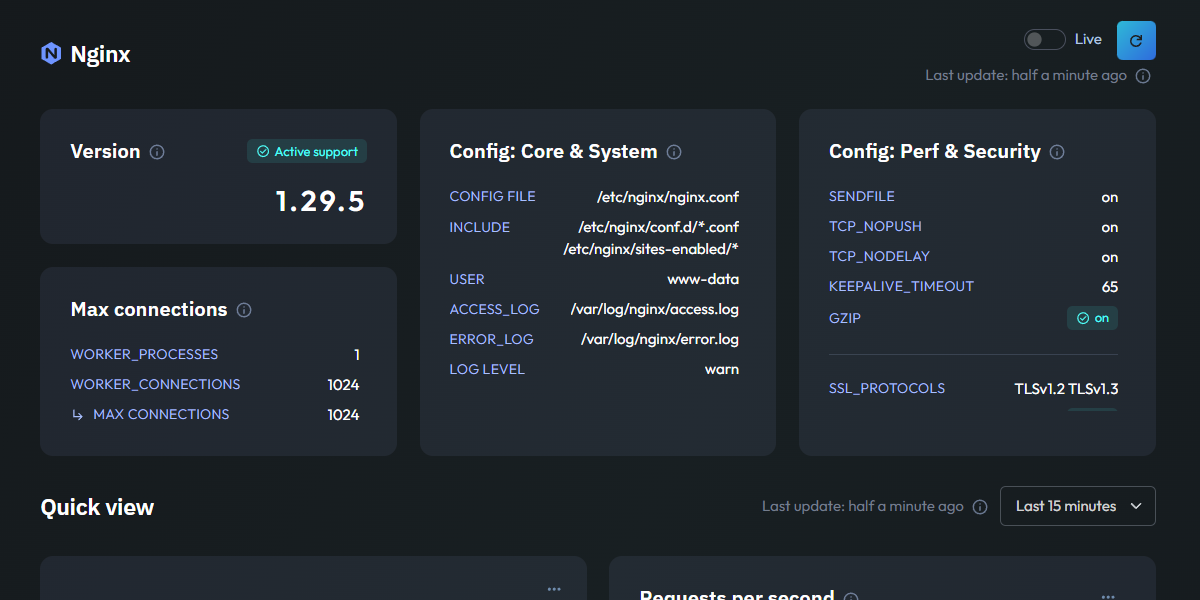
Task: Click the blue refresh button
Action: pyautogui.click(x=1136, y=40)
